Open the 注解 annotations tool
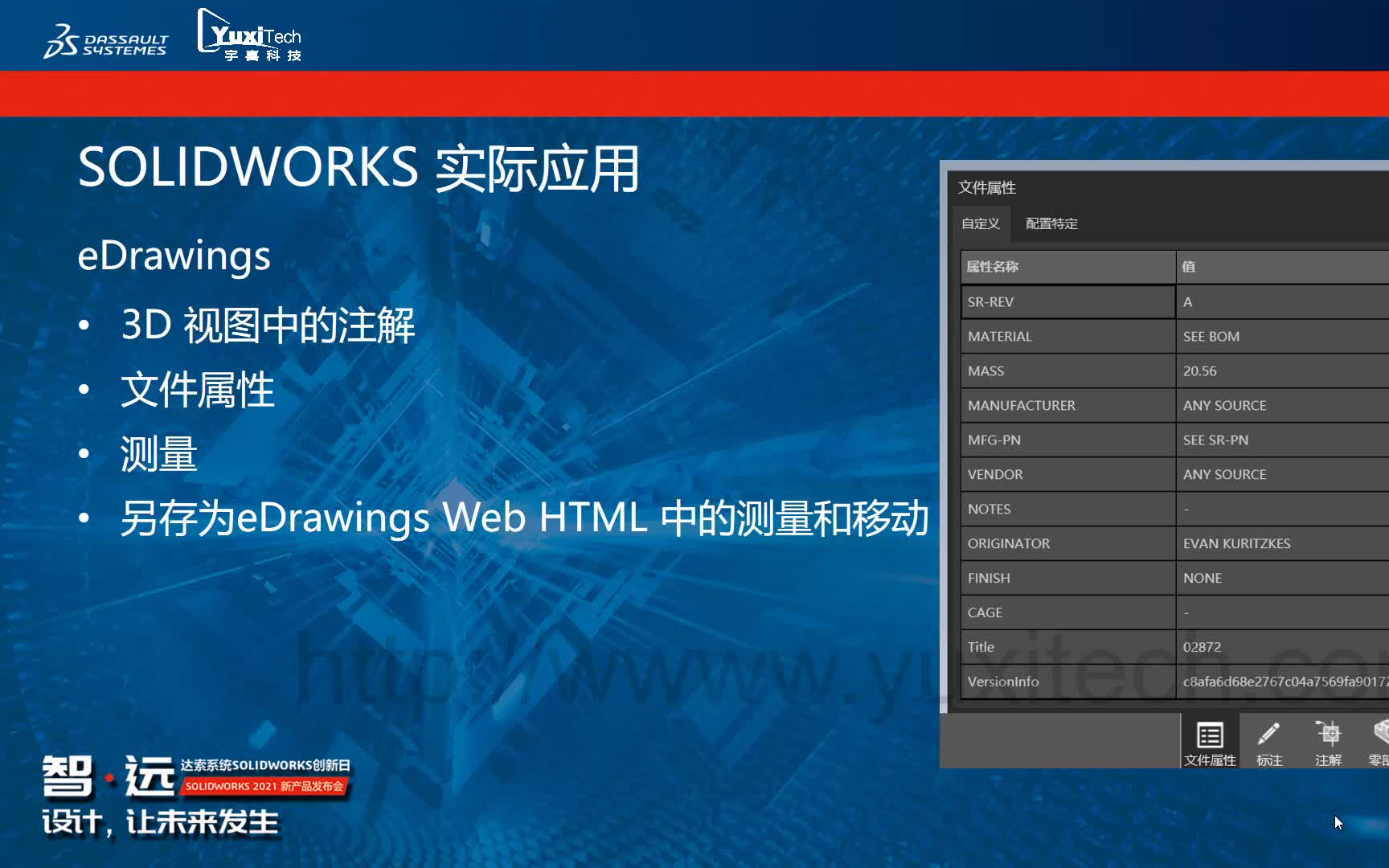This screenshot has height=868, width=1389. click(x=1330, y=741)
